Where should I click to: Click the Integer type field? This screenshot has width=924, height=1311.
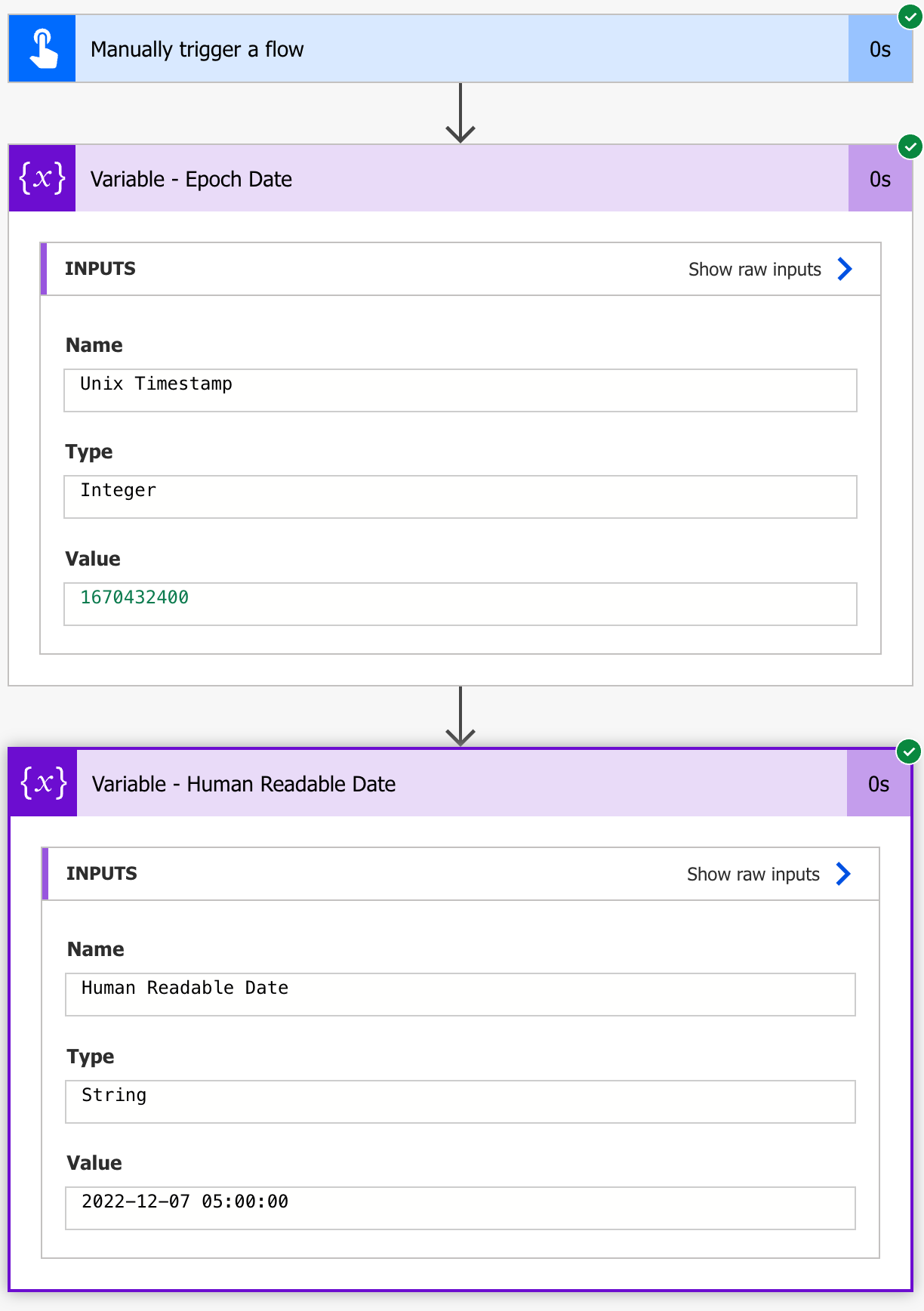[460, 497]
